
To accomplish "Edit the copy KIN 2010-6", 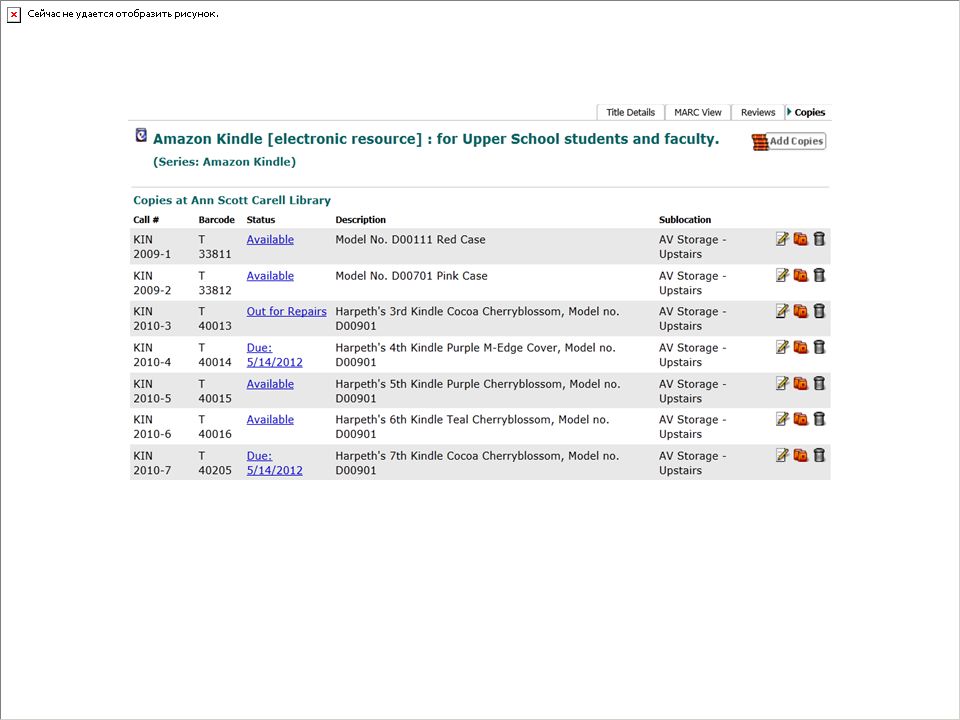I will [782, 419].
